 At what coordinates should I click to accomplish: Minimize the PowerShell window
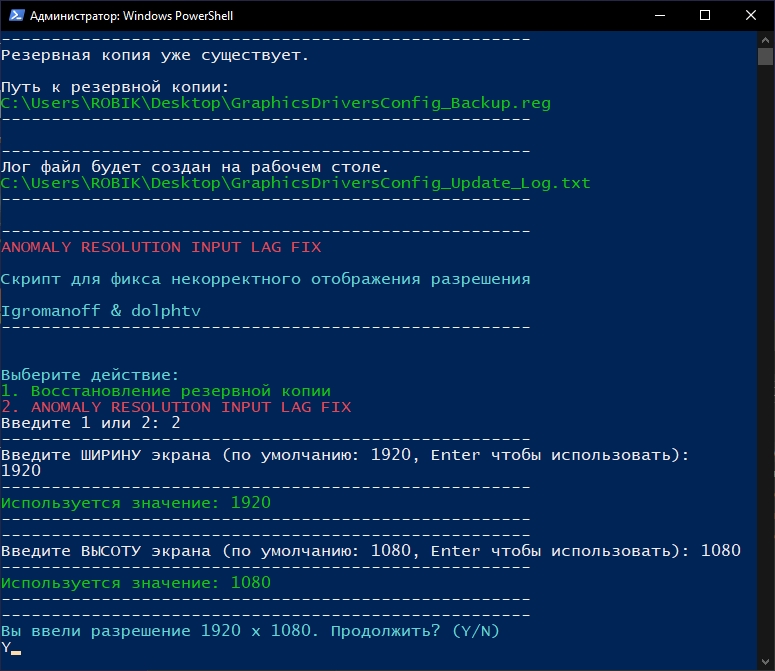(x=660, y=15)
